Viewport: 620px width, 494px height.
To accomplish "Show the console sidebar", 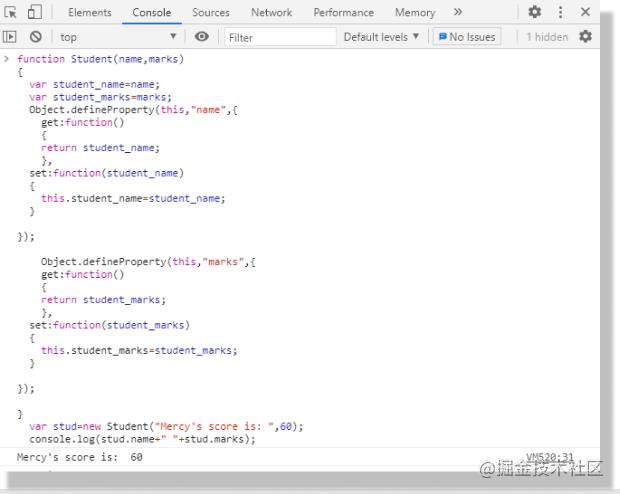I will tap(9, 37).
